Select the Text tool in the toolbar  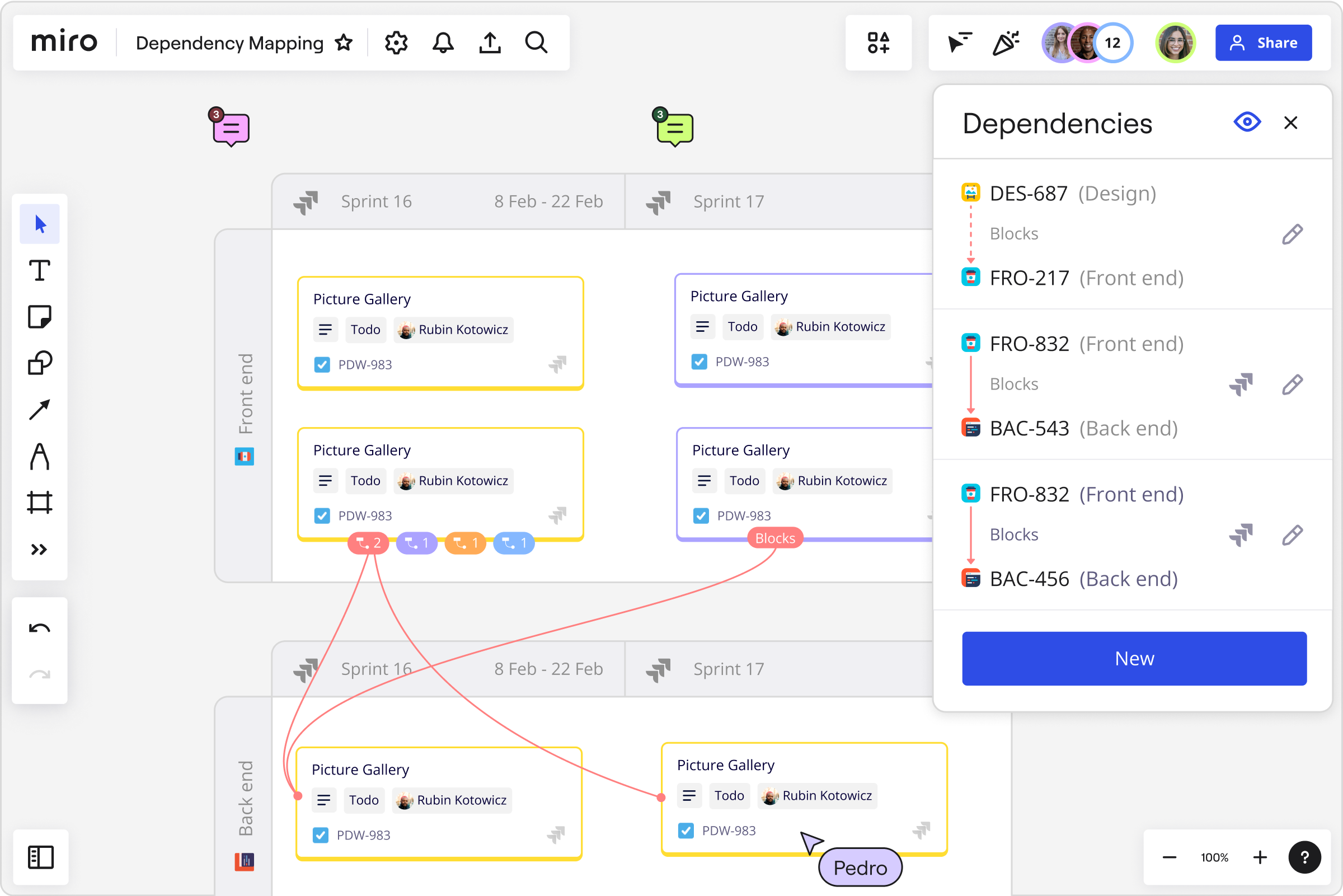[x=39, y=270]
